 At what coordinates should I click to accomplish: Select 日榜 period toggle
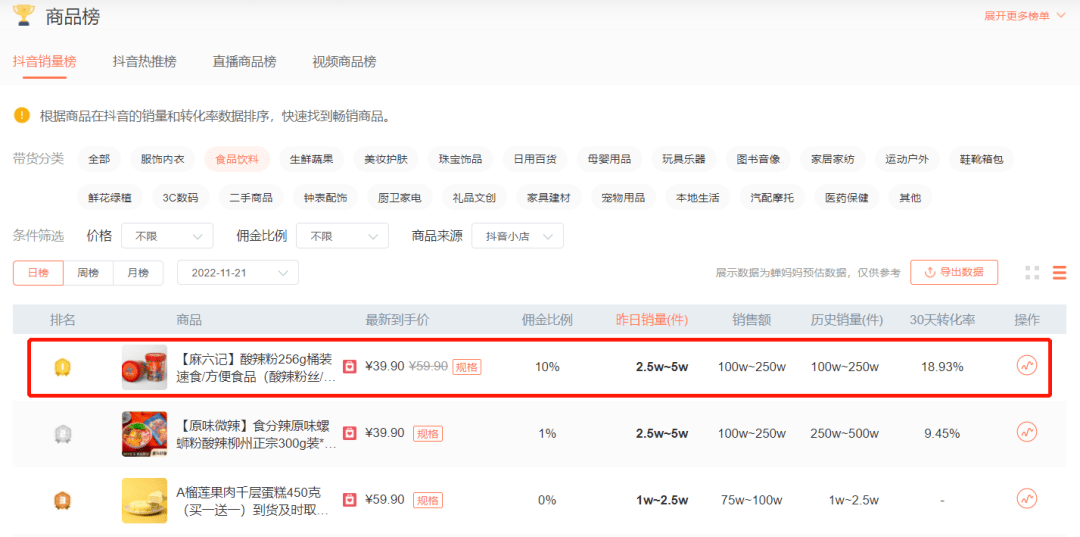click(x=39, y=273)
